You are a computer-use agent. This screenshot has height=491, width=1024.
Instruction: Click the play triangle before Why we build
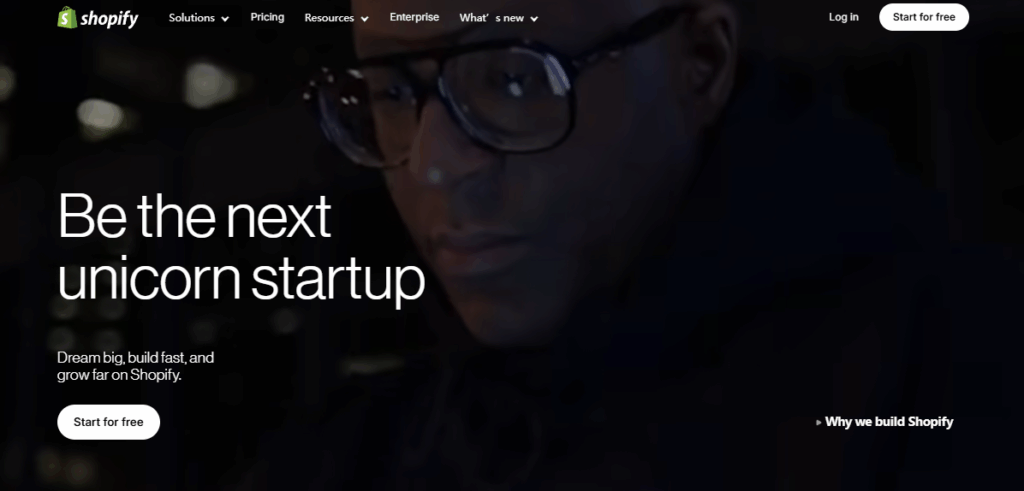819,422
